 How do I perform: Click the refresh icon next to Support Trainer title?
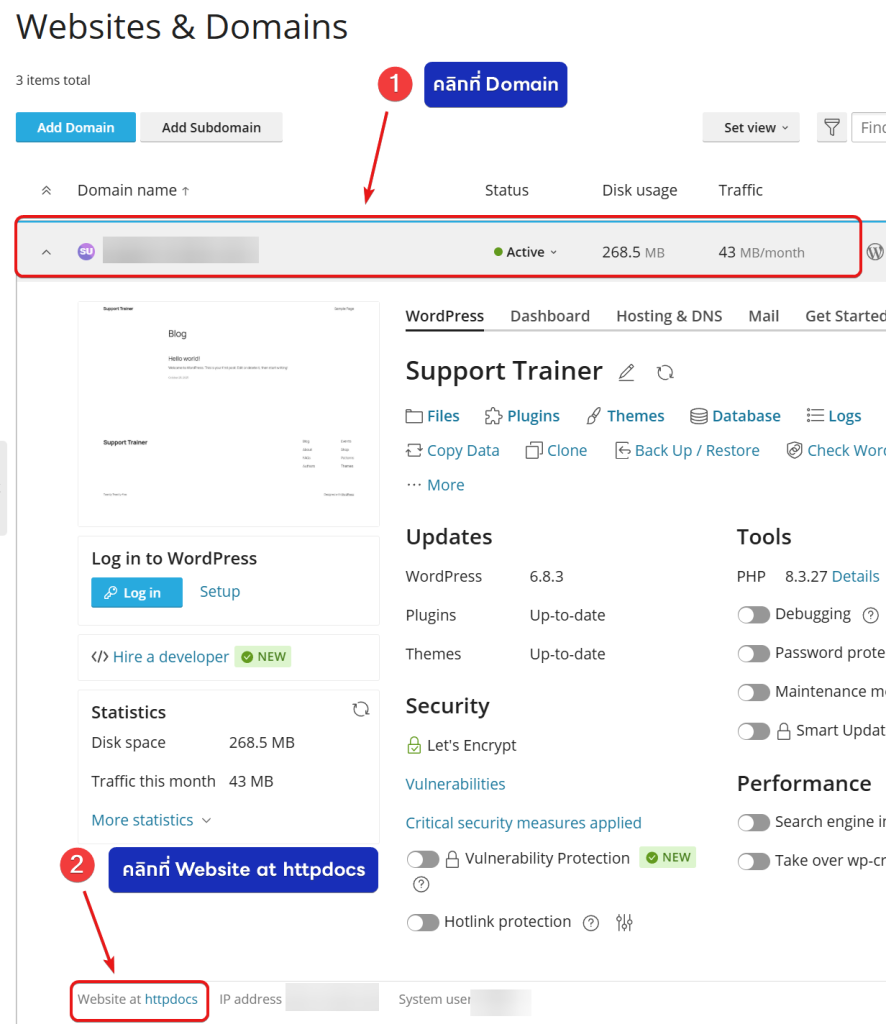(x=665, y=373)
